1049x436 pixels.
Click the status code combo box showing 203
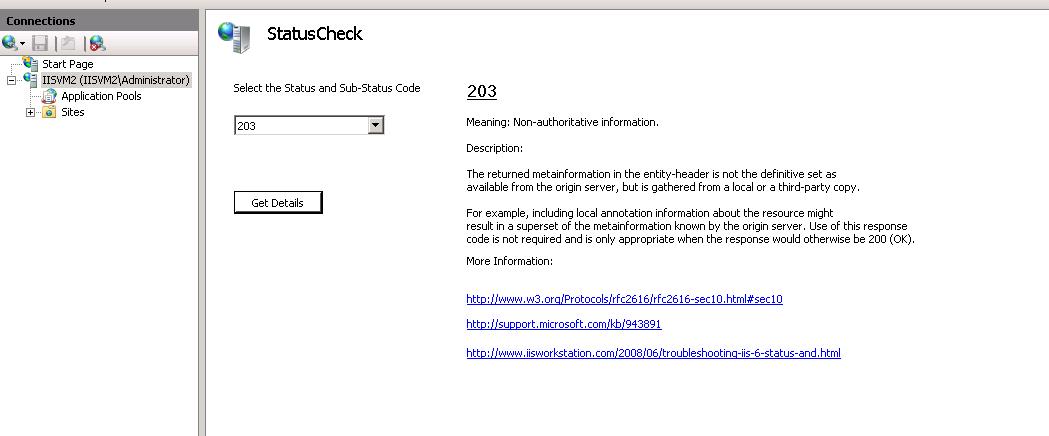click(x=309, y=125)
